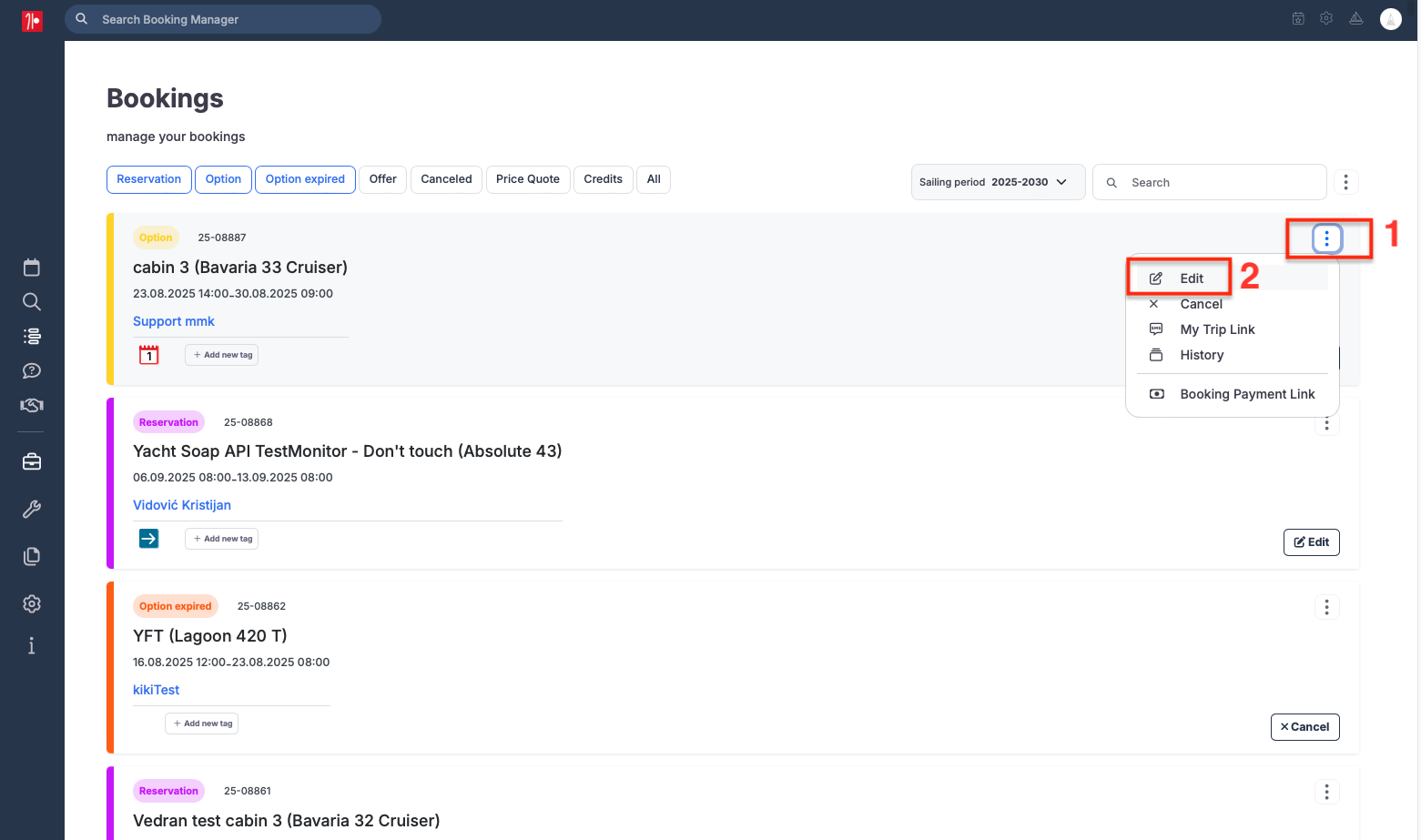Open the settings gear icon in sidebar

32,603
